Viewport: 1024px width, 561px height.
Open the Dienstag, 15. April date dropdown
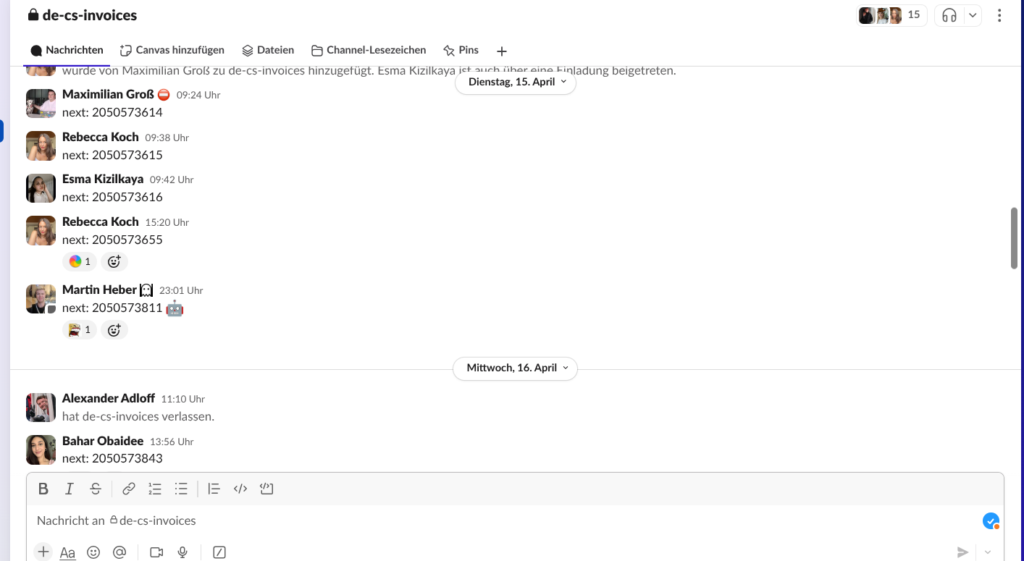(x=516, y=82)
